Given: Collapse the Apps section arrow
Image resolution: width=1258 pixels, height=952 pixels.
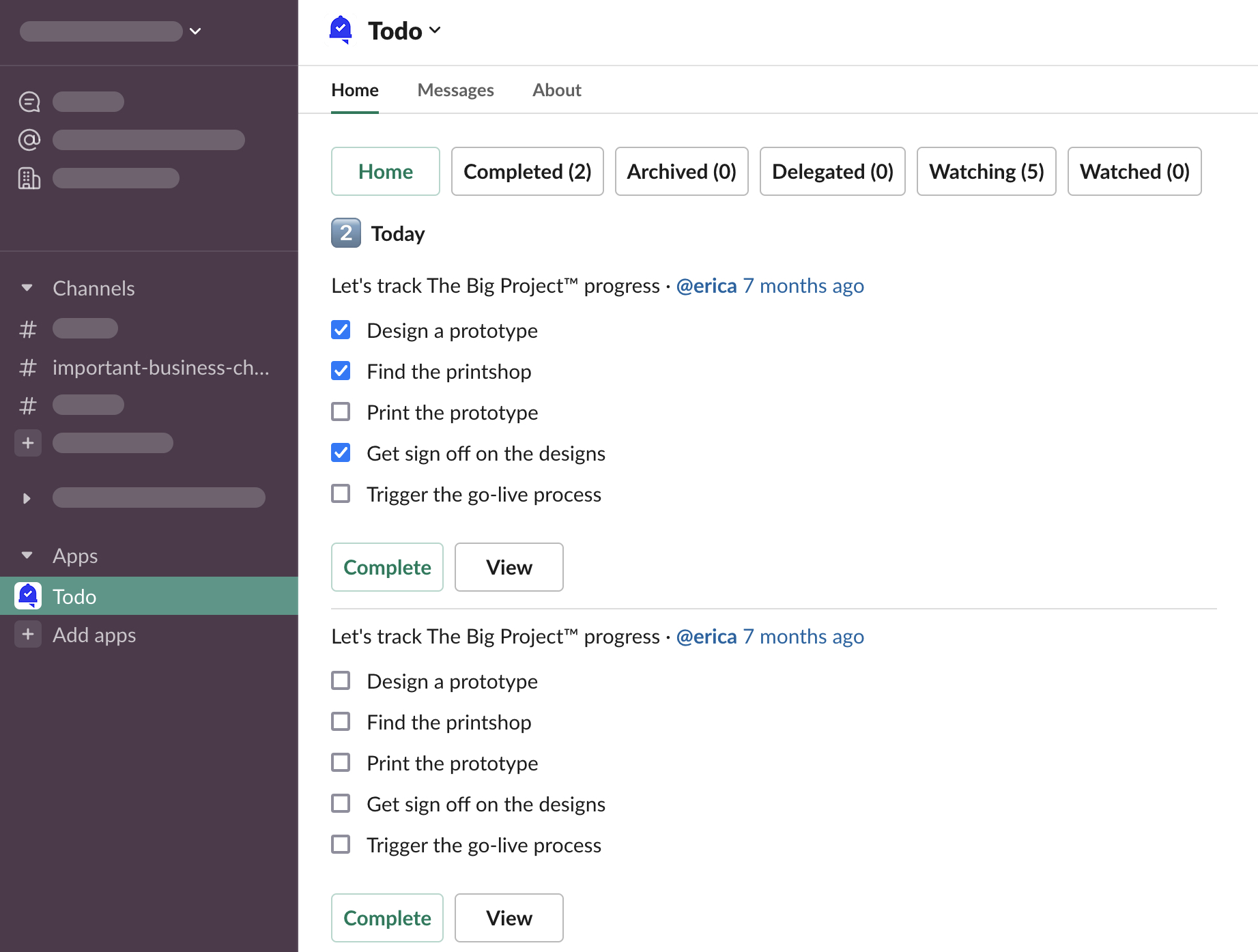Looking at the screenshot, I should pyautogui.click(x=27, y=556).
